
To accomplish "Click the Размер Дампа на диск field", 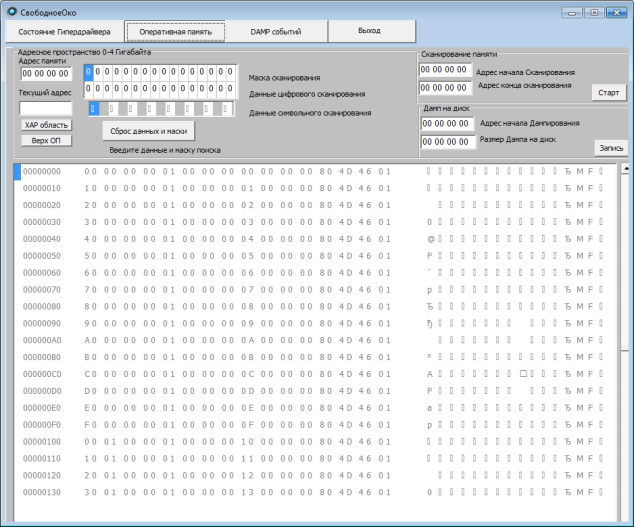I will tap(447, 142).
